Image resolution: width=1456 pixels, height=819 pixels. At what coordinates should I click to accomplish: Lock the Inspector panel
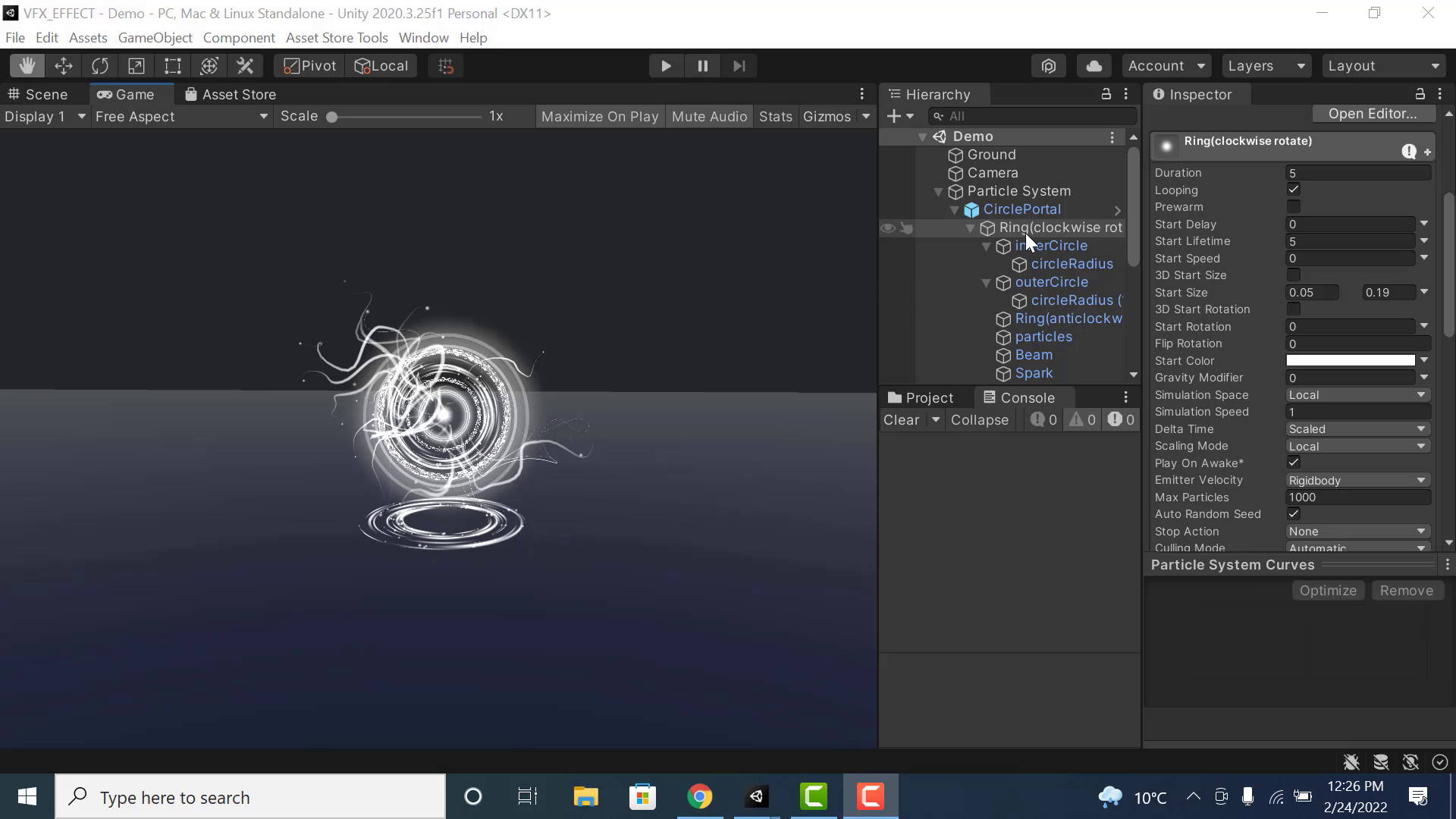tap(1420, 94)
